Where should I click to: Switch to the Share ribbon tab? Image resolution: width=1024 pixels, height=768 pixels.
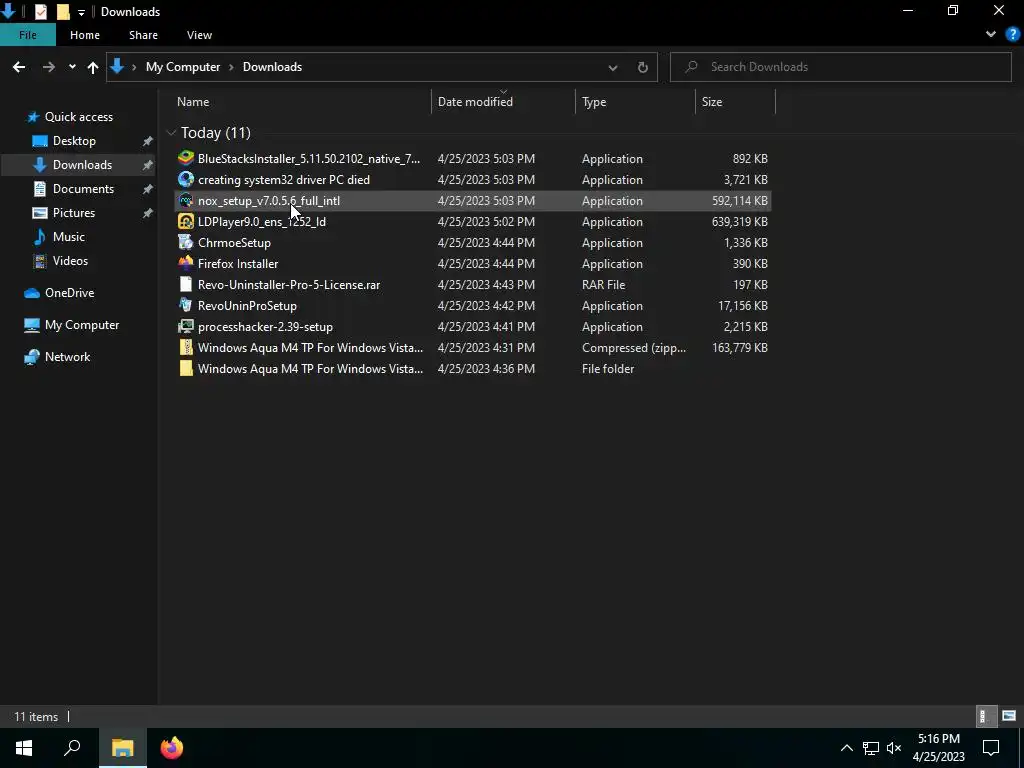click(x=143, y=35)
